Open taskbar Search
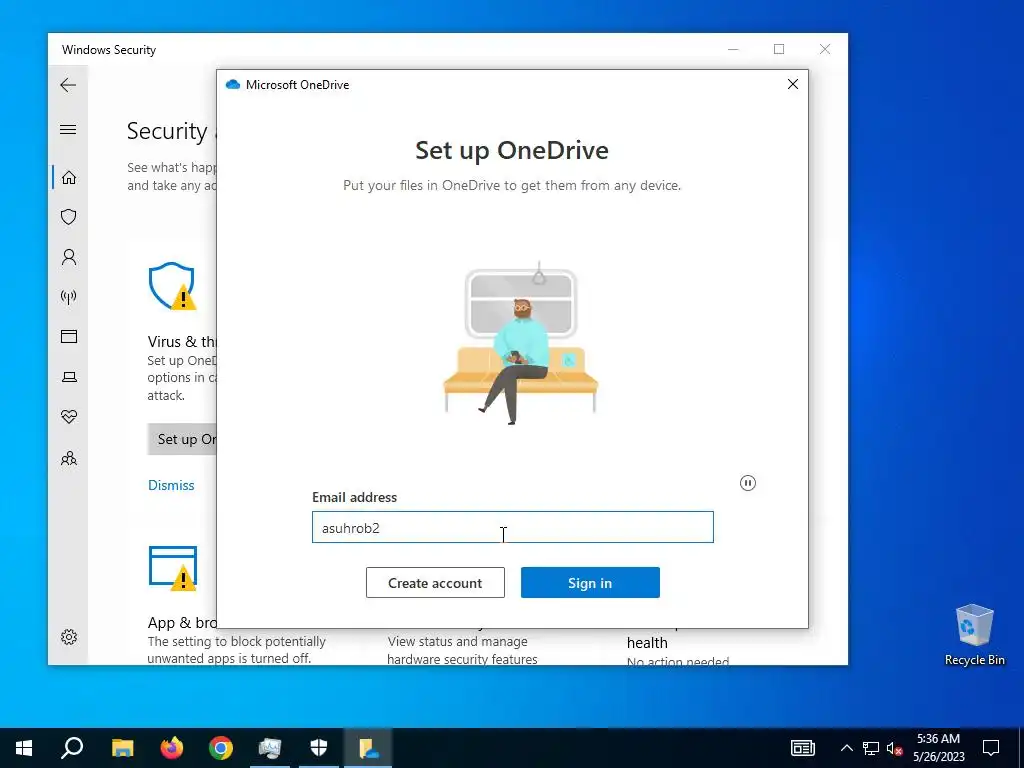Image resolution: width=1024 pixels, height=768 pixels. click(72, 748)
